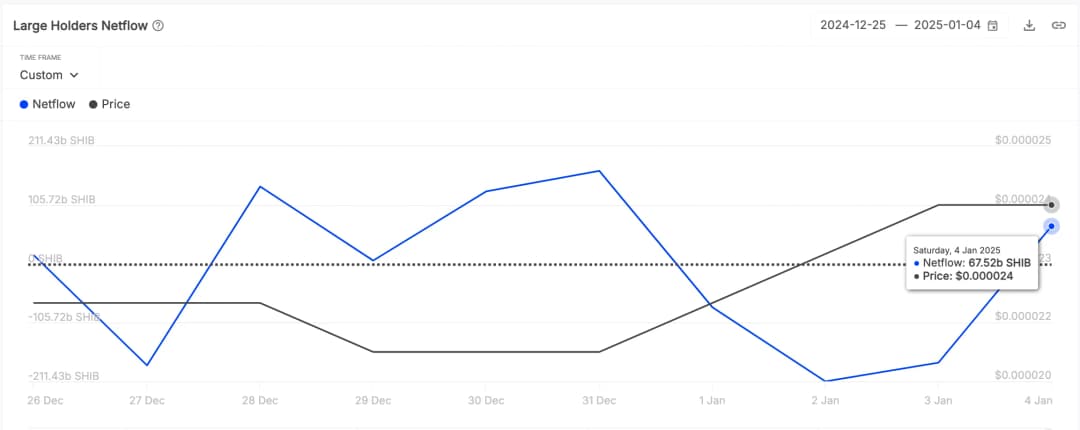Click the Netflow line peak at 31 Dec
The width and height of the screenshot is (1080, 430).
click(599, 171)
